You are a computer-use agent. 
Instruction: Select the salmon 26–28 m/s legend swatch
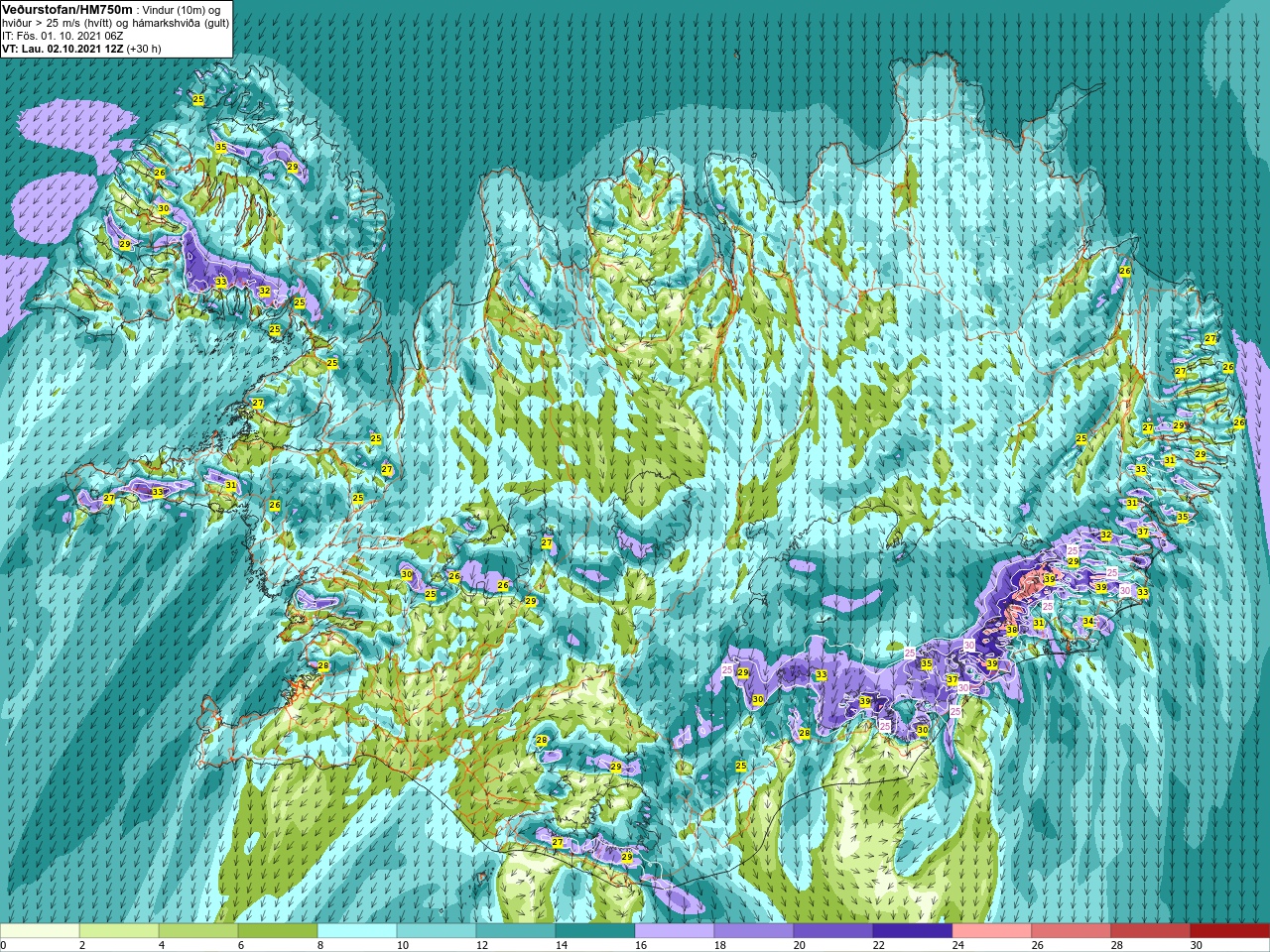tap(1072, 931)
